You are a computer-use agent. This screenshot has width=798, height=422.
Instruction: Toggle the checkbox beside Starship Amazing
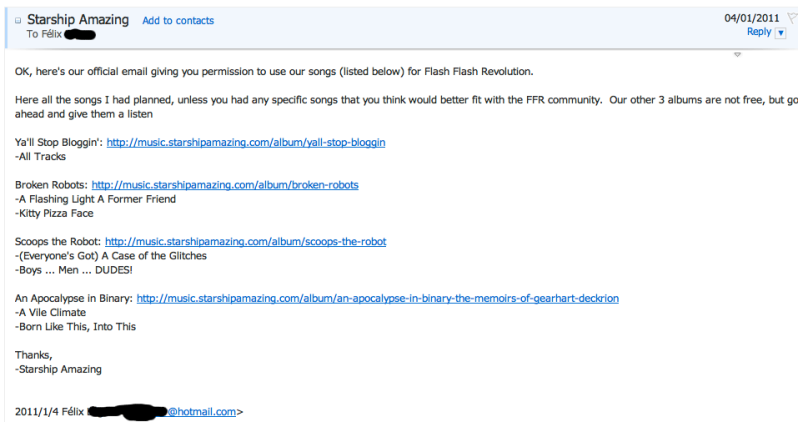coord(19,20)
